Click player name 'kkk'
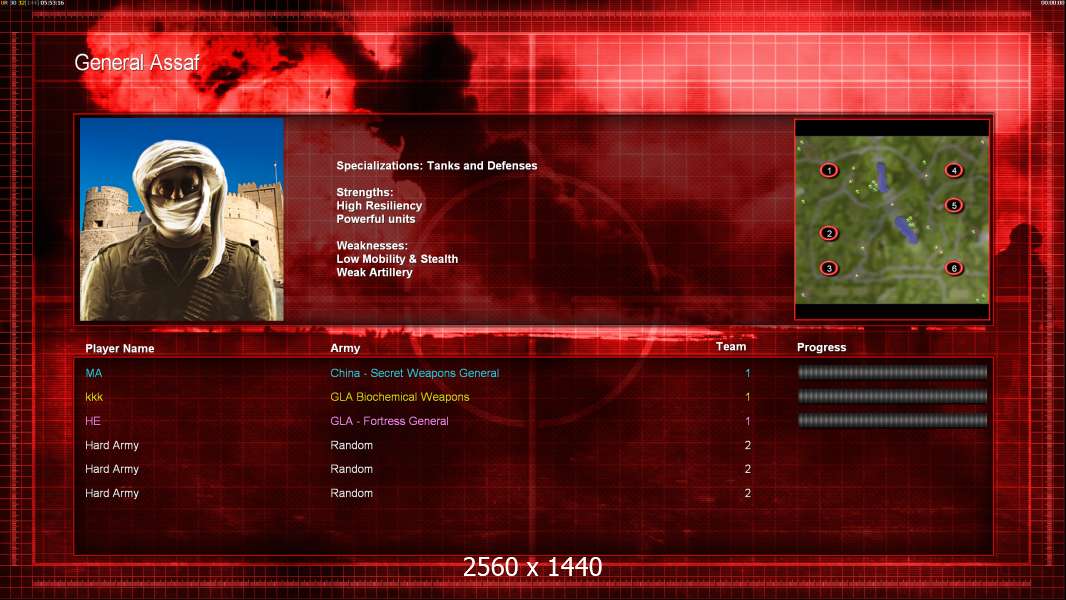Image resolution: width=1066 pixels, height=600 pixels. (94, 397)
